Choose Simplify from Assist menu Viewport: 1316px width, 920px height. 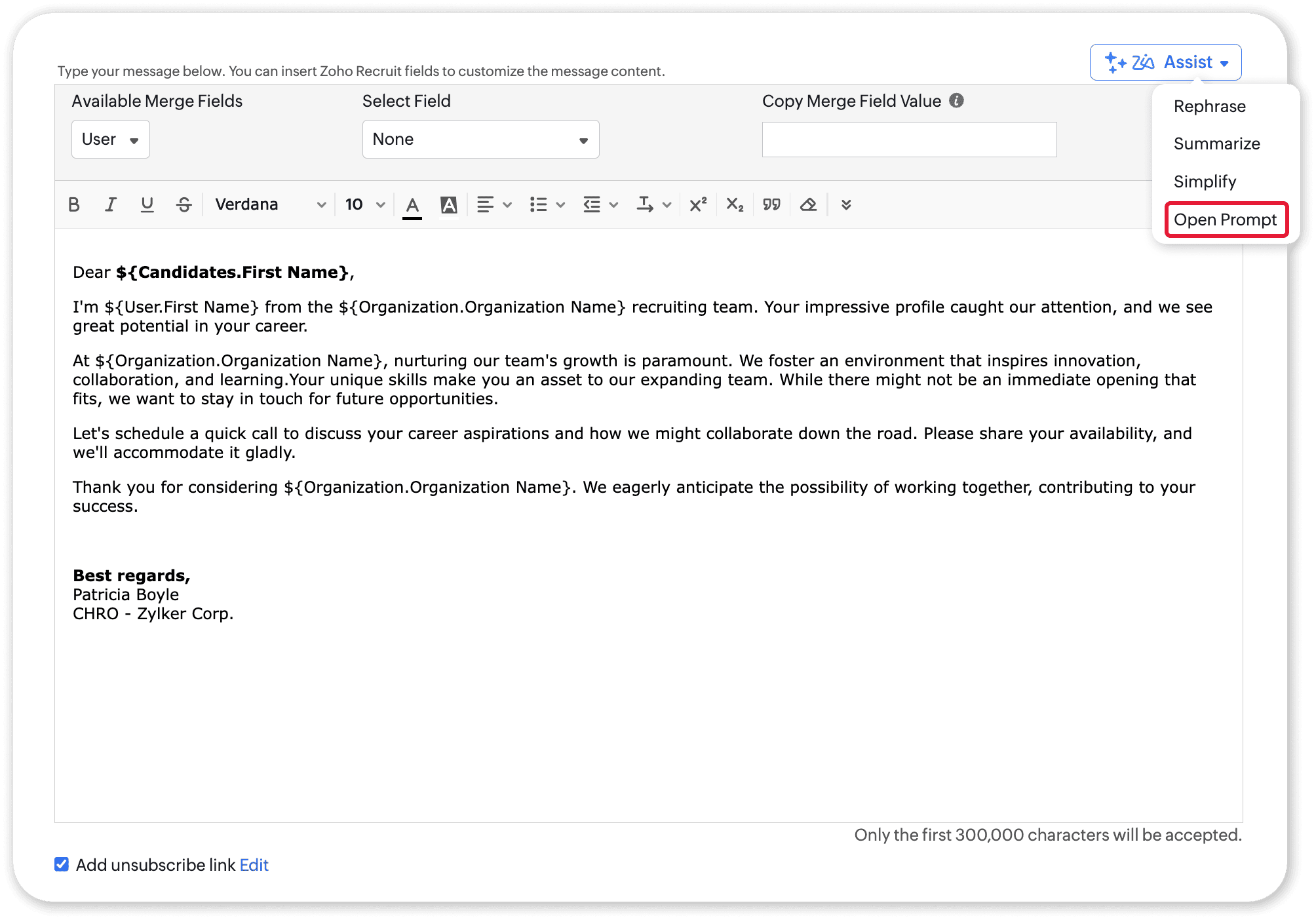(x=1205, y=182)
